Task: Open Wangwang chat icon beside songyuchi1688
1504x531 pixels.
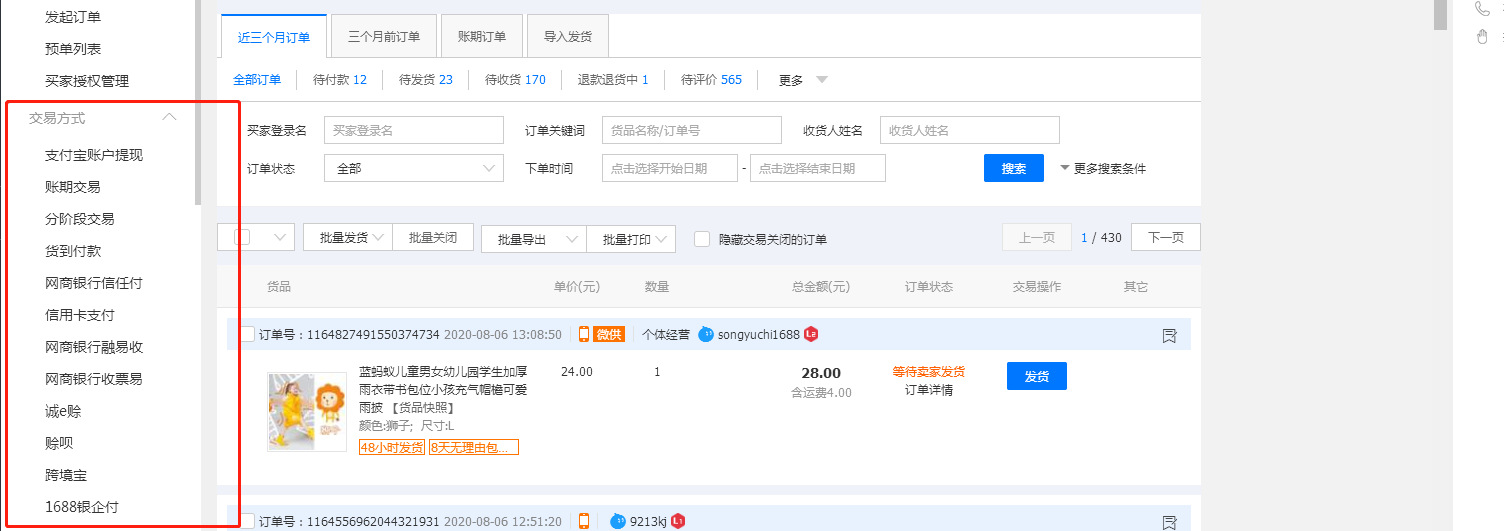Action: (x=706, y=334)
